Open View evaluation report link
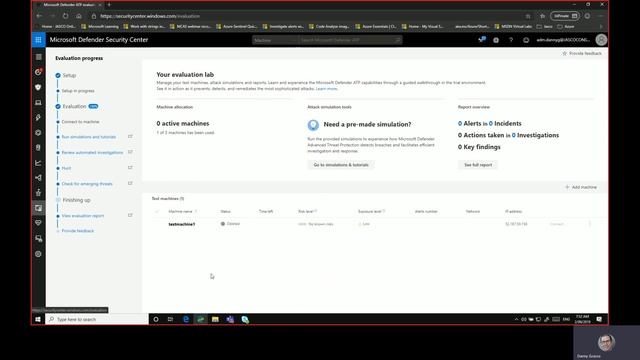 coord(83,216)
